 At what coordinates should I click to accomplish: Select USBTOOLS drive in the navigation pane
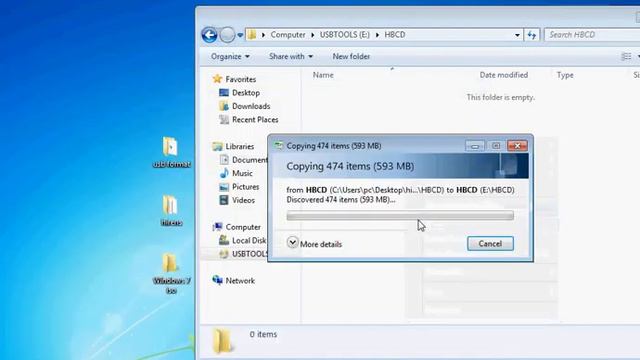[x=250, y=254]
